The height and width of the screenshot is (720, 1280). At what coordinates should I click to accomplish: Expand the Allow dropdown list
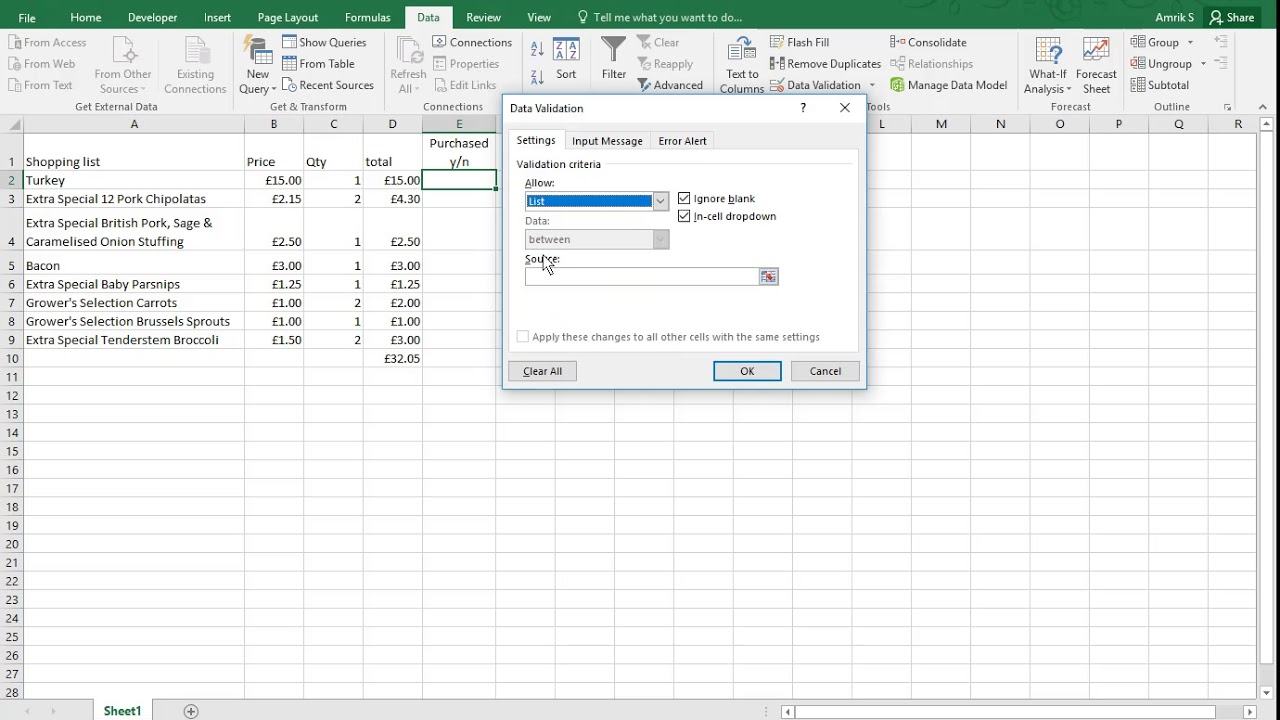660,201
